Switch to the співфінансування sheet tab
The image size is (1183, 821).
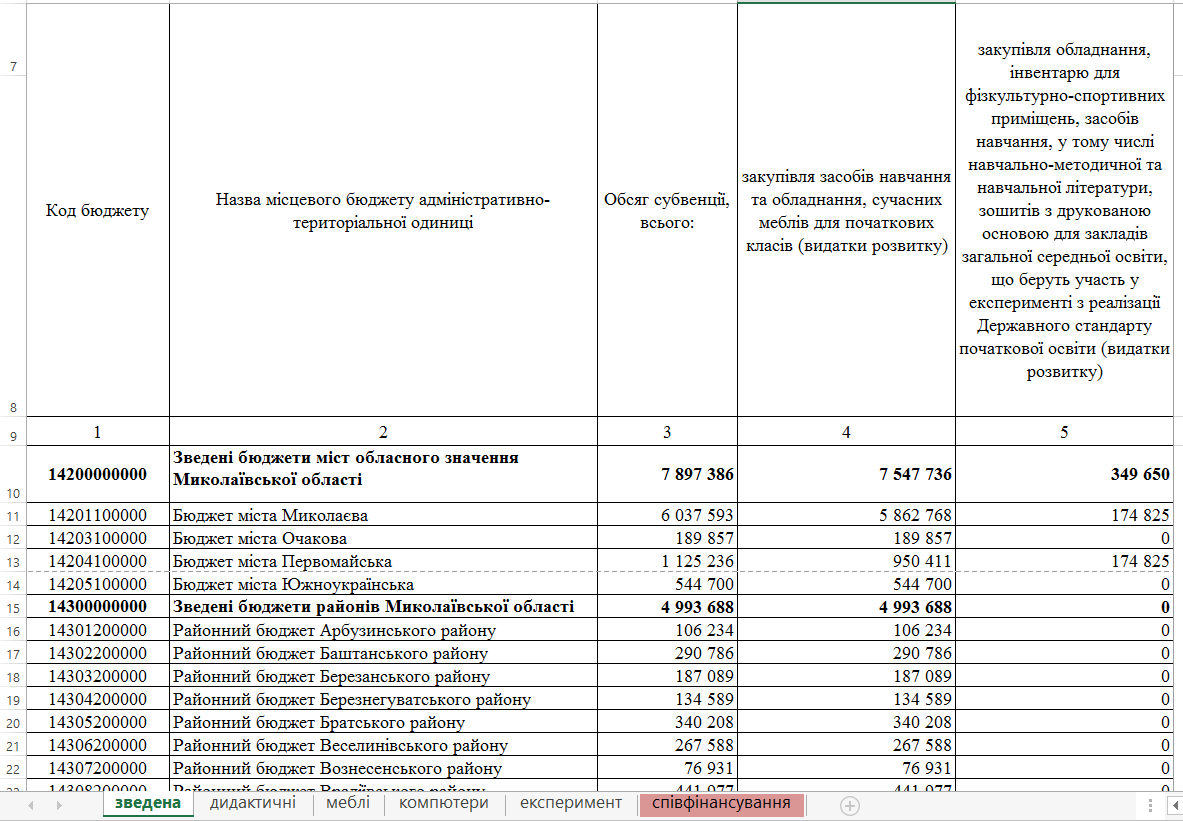(x=721, y=803)
